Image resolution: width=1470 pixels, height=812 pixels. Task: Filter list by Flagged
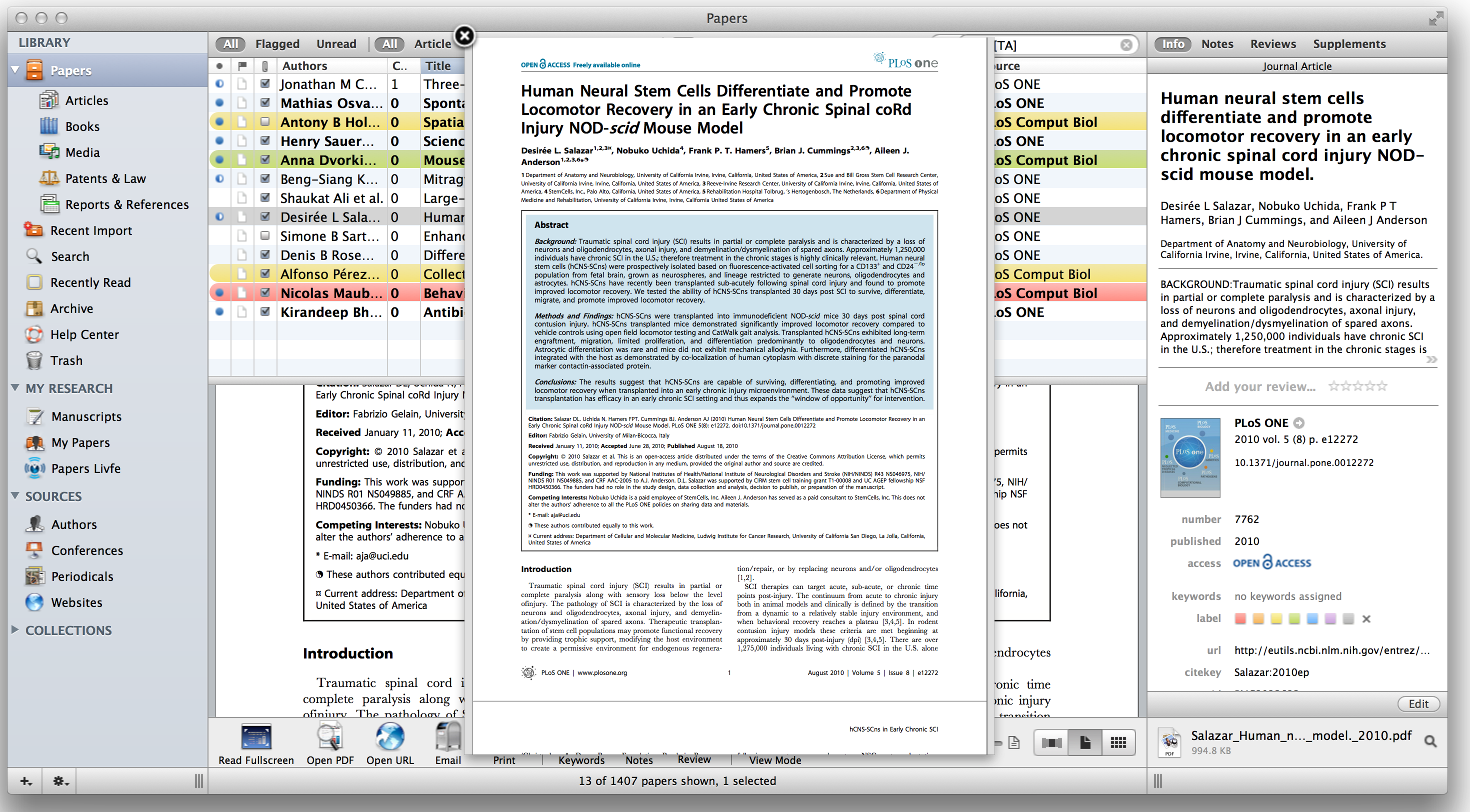[277, 44]
